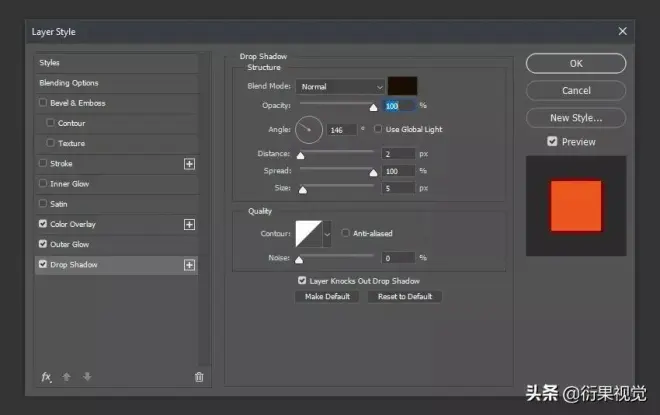Click the move effect down arrow
The width and height of the screenshot is (660, 415).
[x=87, y=377]
